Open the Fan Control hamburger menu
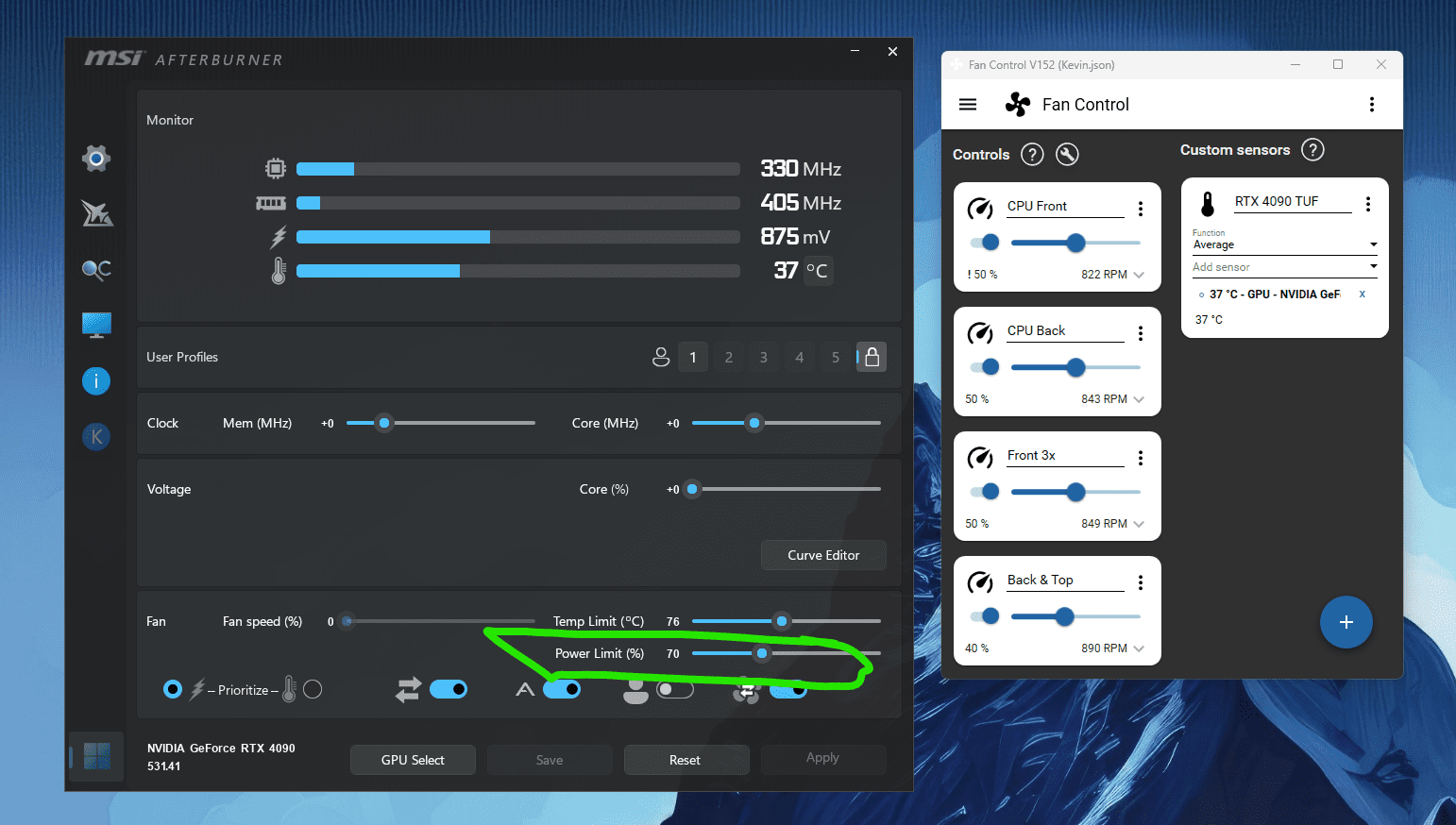This screenshot has height=825, width=1456. tap(968, 105)
